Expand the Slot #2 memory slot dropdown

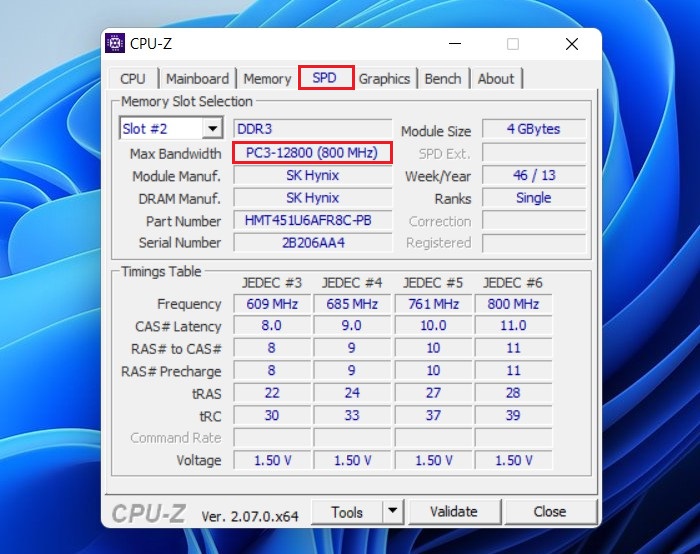pyautogui.click(x=212, y=129)
